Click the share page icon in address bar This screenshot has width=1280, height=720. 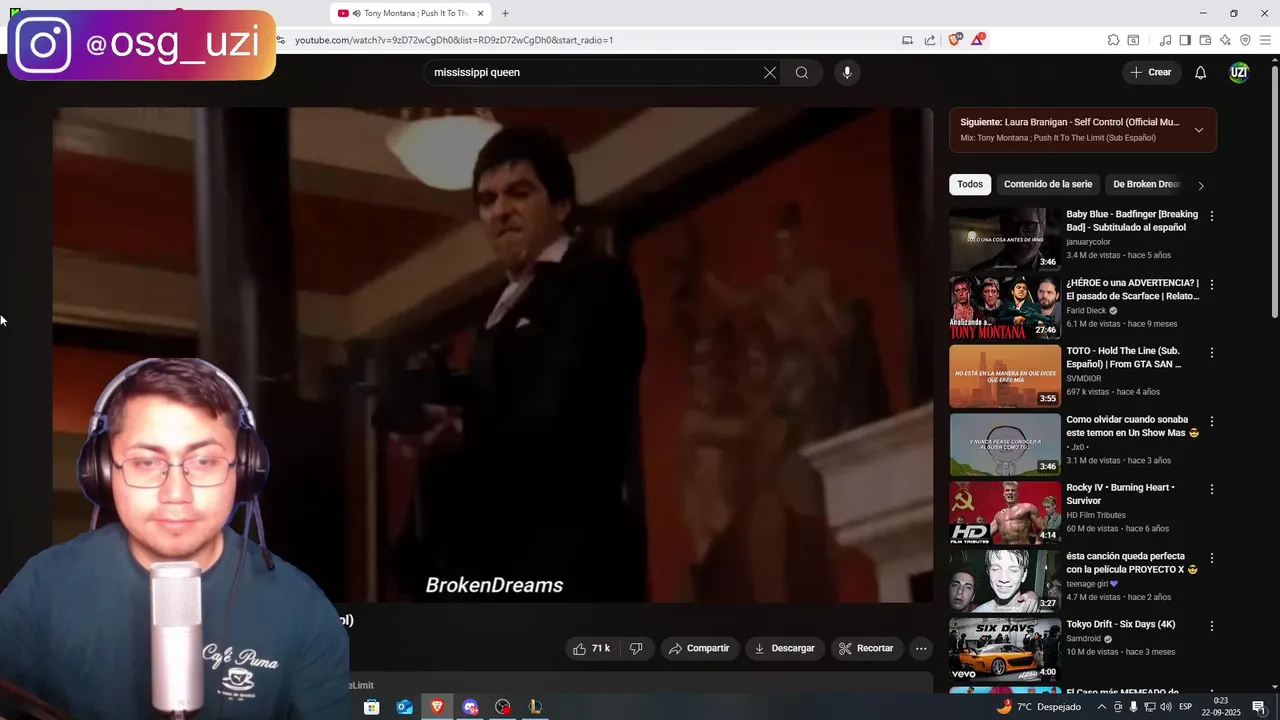930,40
